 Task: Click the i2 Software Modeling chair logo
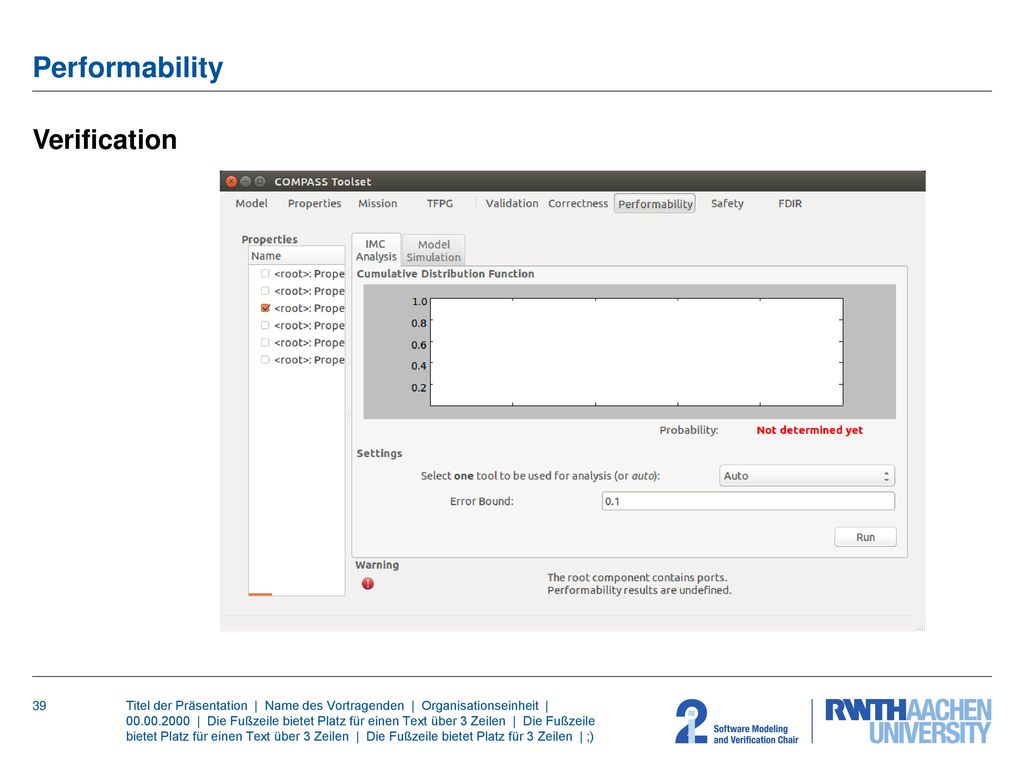(737, 722)
